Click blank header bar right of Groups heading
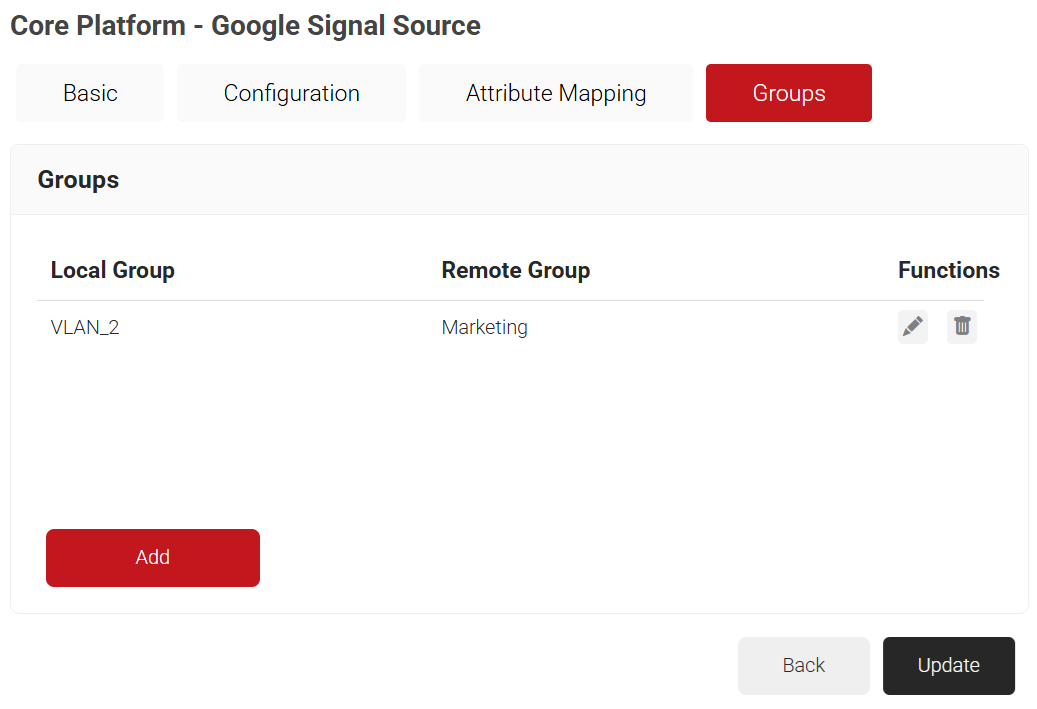The height and width of the screenshot is (709, 1037). click(x=569, y=180)
